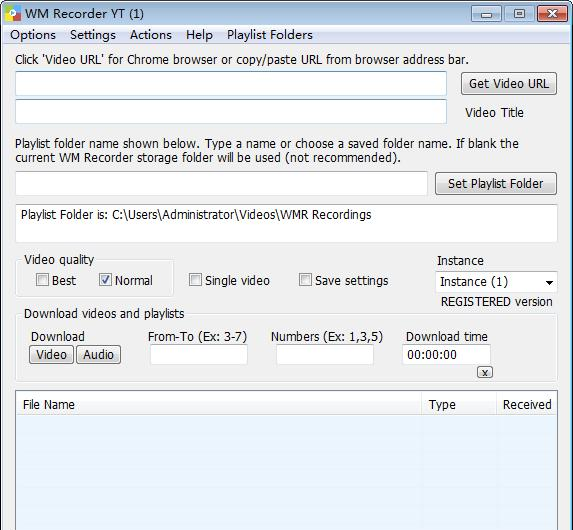Click the Audio download button
Viewport: 573px width, 530px height.
pos(98,355)
